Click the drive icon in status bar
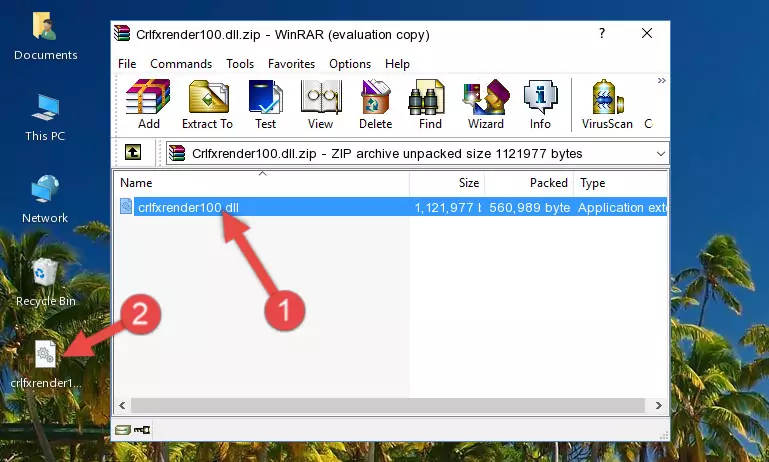This screenshot has width=769, height=462. (x=123, y=430)
